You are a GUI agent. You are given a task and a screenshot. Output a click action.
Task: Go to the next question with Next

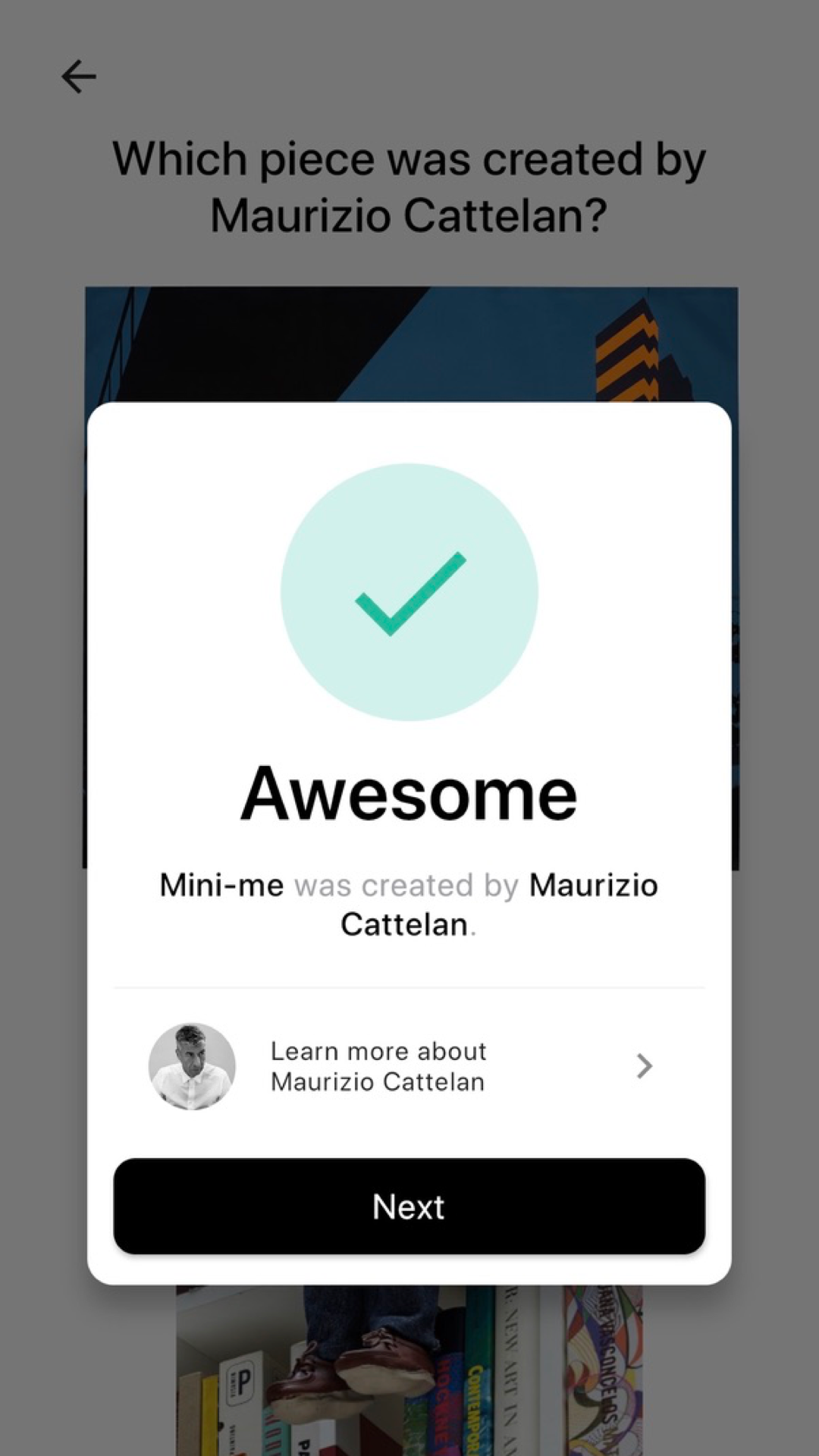coord(409,1206)
